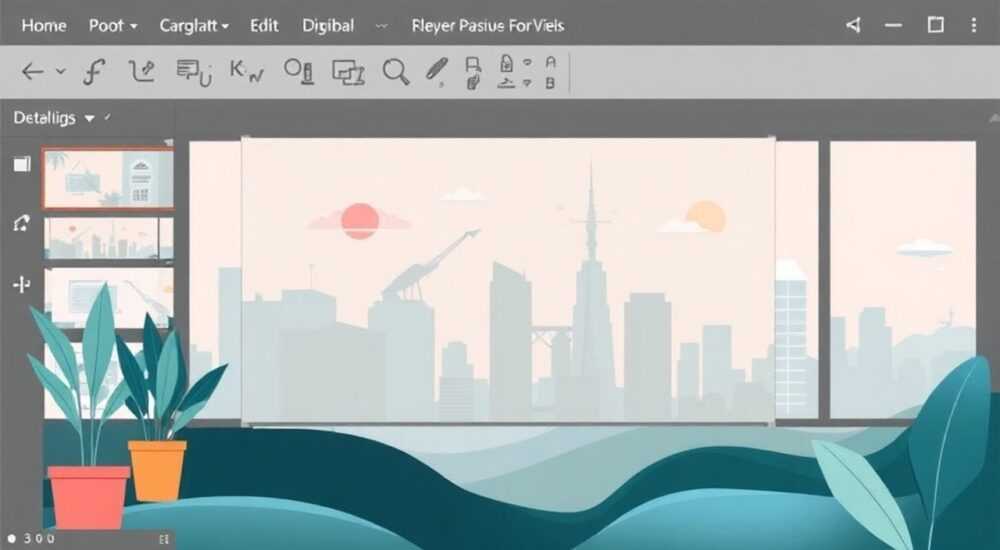The width and height of the screenshot is (1000, 550).
Task: Click the back arrow in the toolbar
Action: click(32, 71)
